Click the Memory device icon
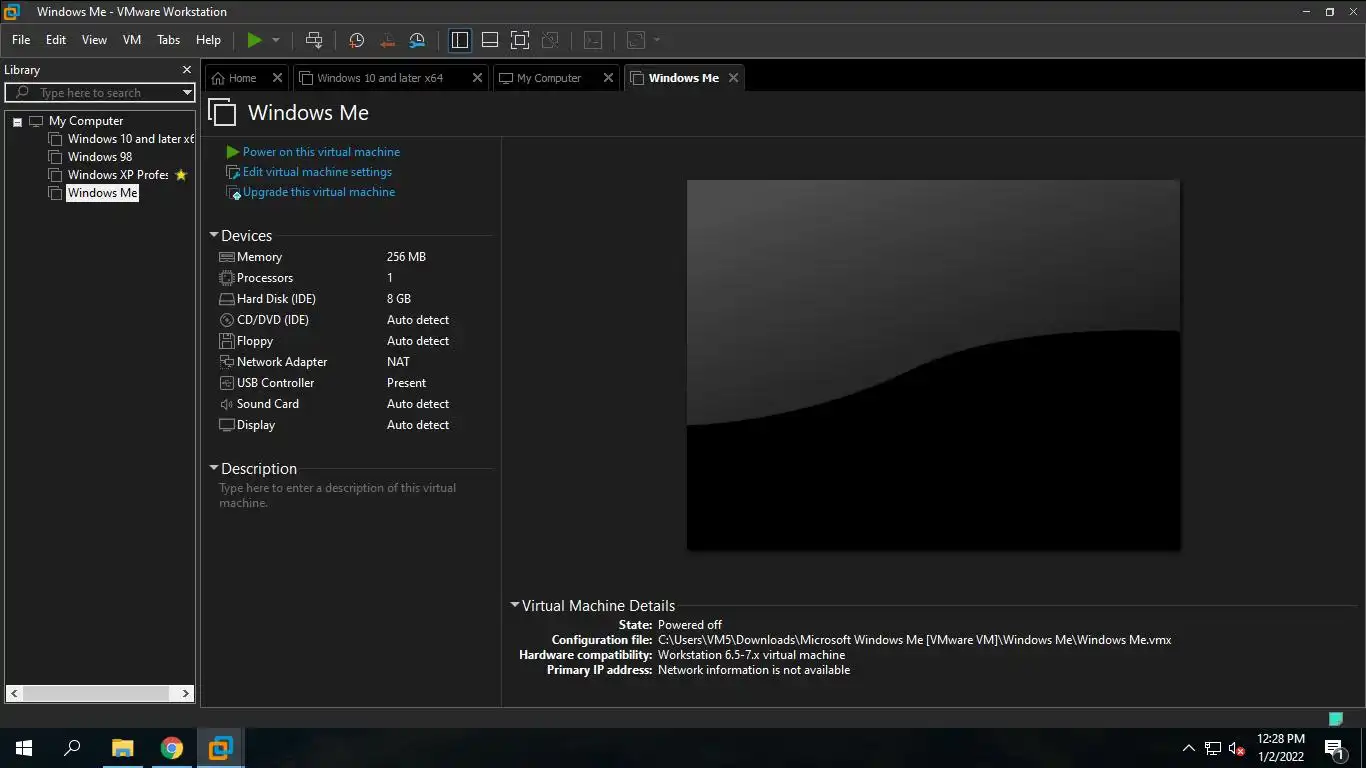1366x768 pixels. (x=227, y=257)
